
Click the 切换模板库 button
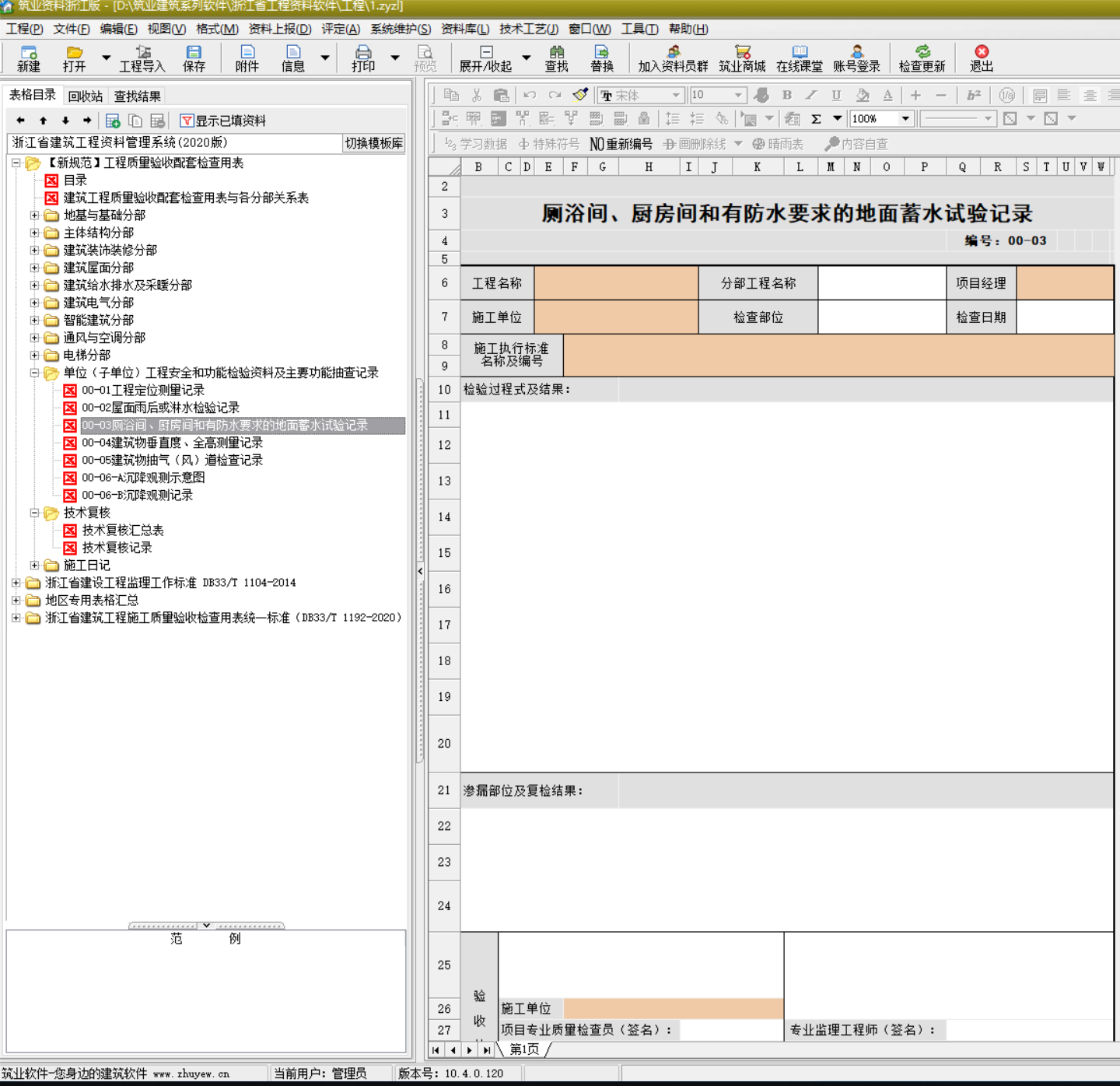pos(374,143)
